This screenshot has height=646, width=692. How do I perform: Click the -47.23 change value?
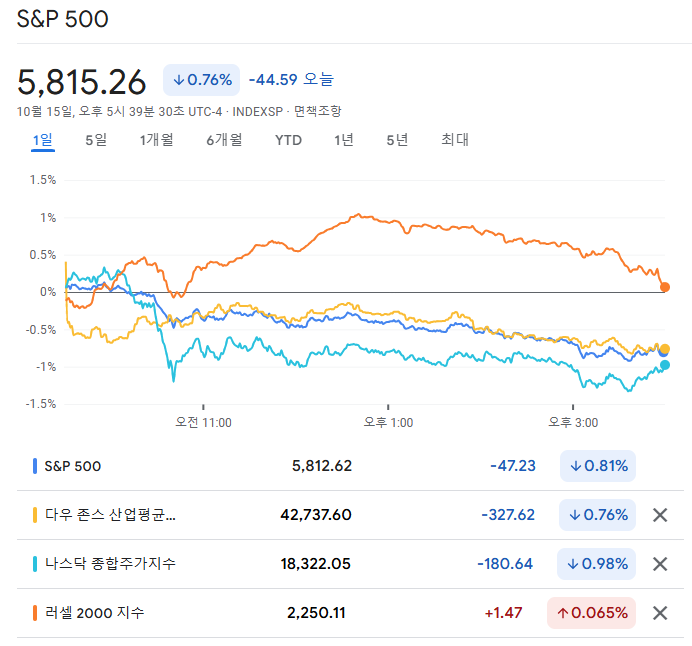(513, 466)
